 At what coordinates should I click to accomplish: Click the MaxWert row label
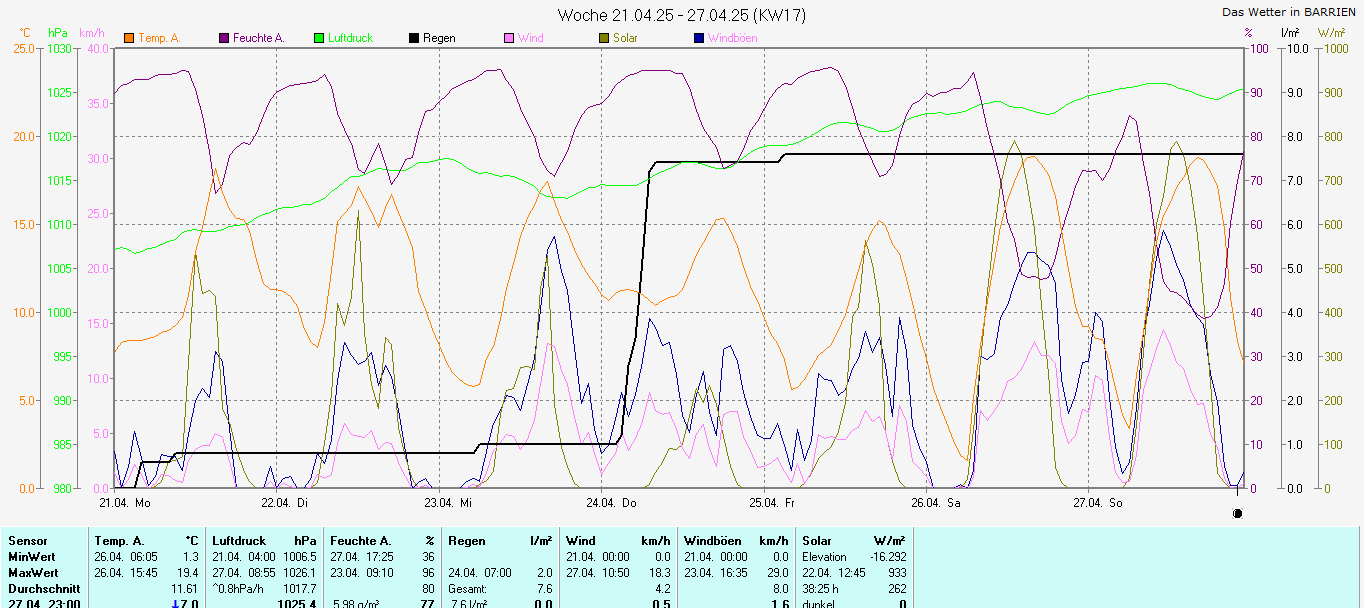[x=32, y=573]
